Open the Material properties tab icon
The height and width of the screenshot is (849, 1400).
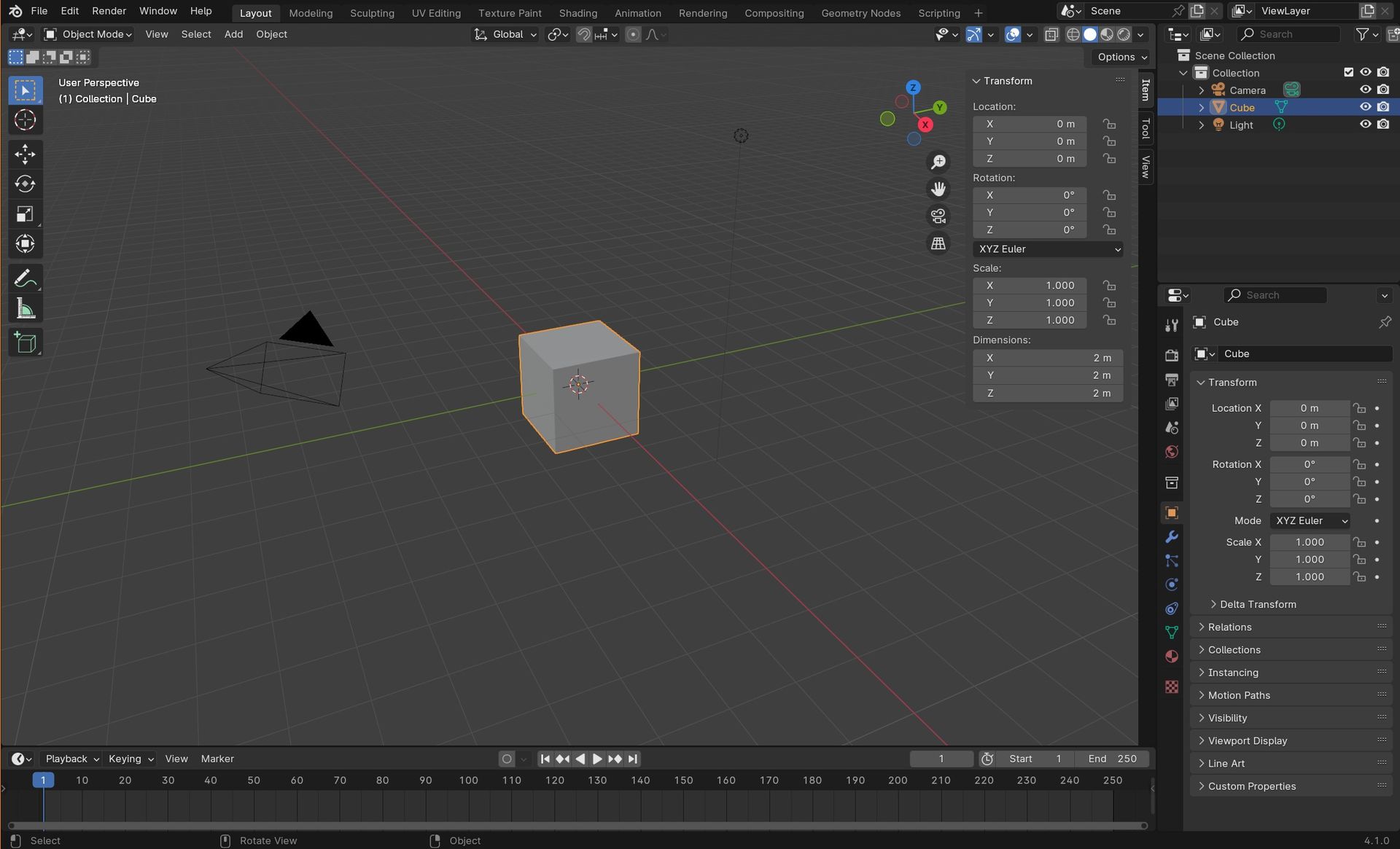pos(1172,657)
